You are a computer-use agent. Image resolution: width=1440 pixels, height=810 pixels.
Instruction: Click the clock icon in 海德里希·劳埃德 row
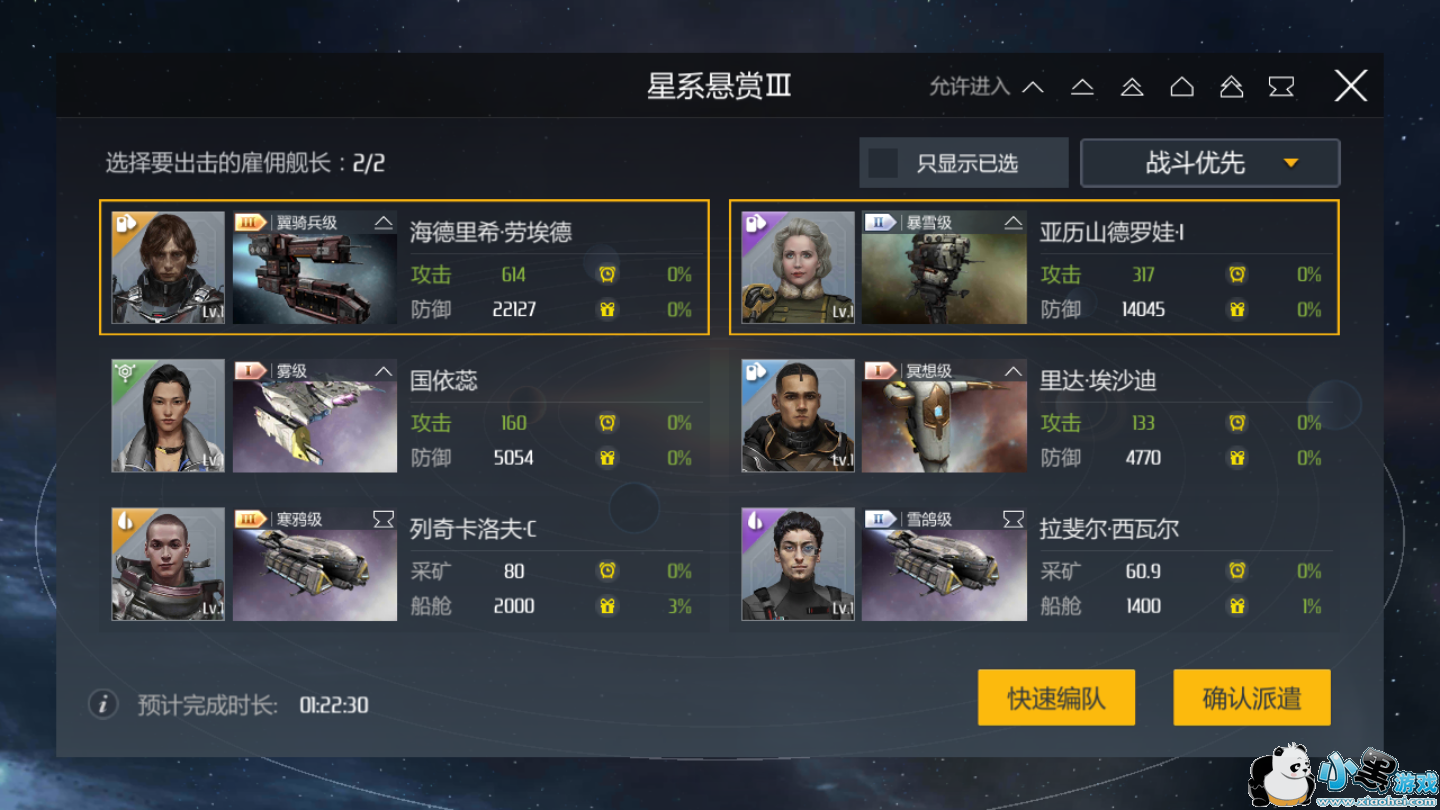[x=607, y=274]
